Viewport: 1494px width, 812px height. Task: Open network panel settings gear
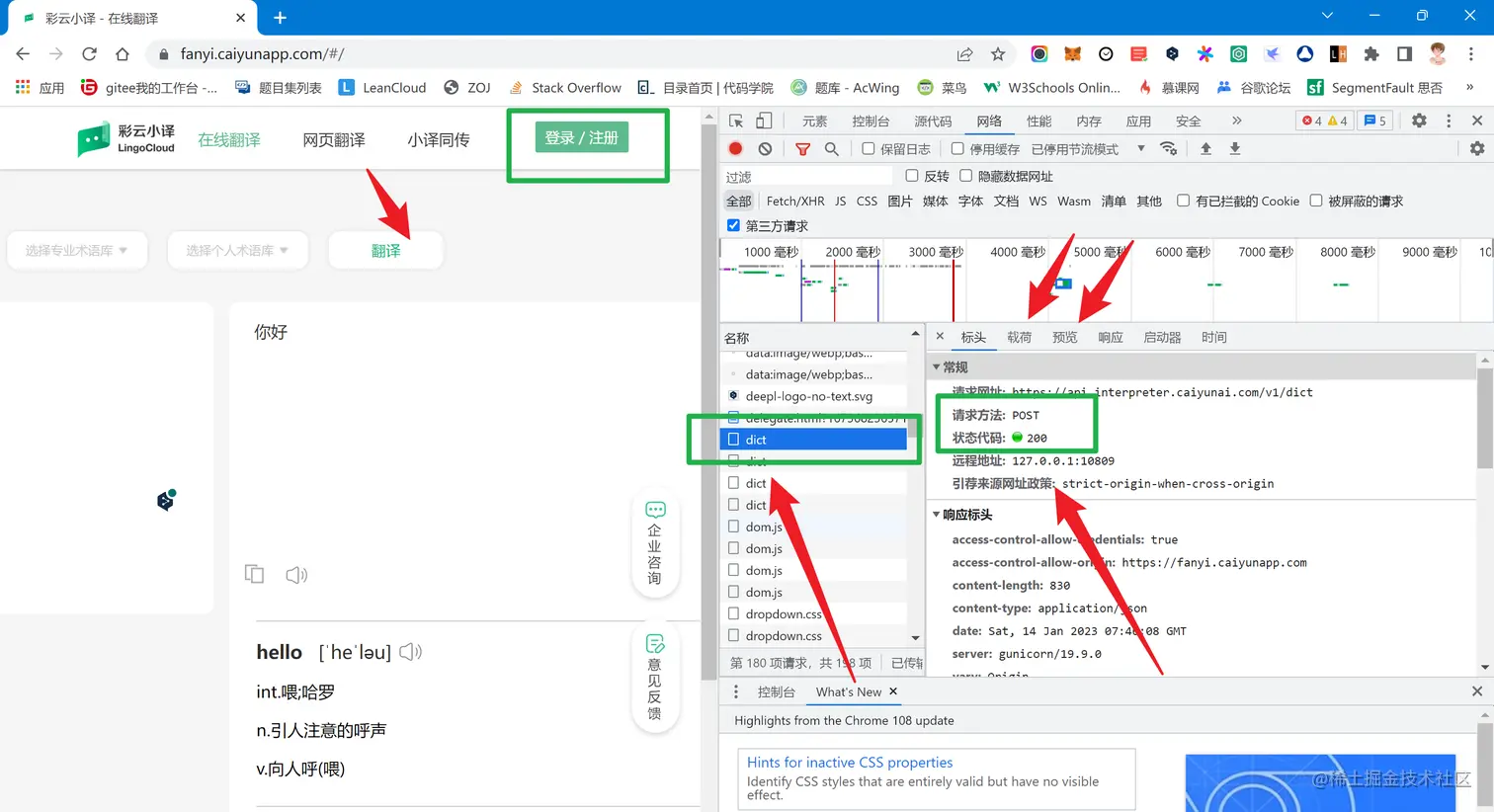pos(1477,149)
